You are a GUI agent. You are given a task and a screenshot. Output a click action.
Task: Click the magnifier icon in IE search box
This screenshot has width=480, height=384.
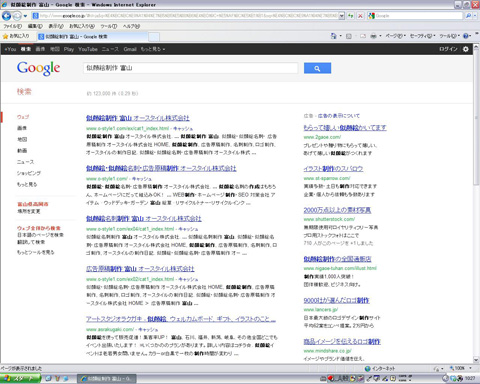pos(468,16)
